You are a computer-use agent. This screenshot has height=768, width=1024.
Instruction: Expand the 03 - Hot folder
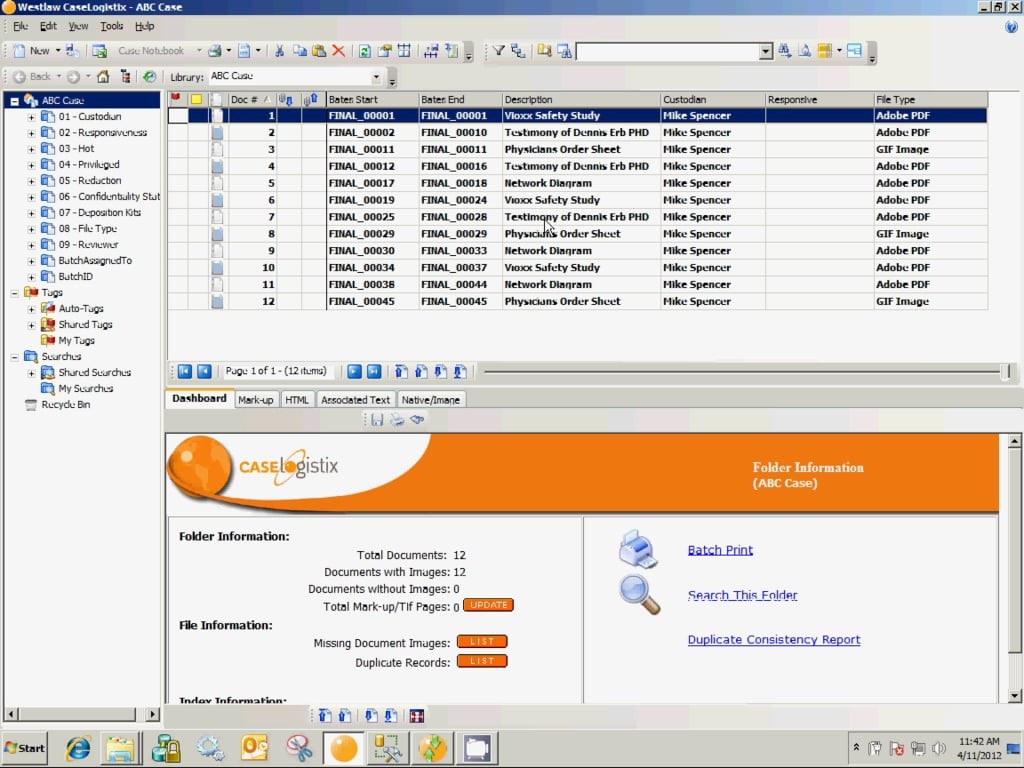point(31,149)
